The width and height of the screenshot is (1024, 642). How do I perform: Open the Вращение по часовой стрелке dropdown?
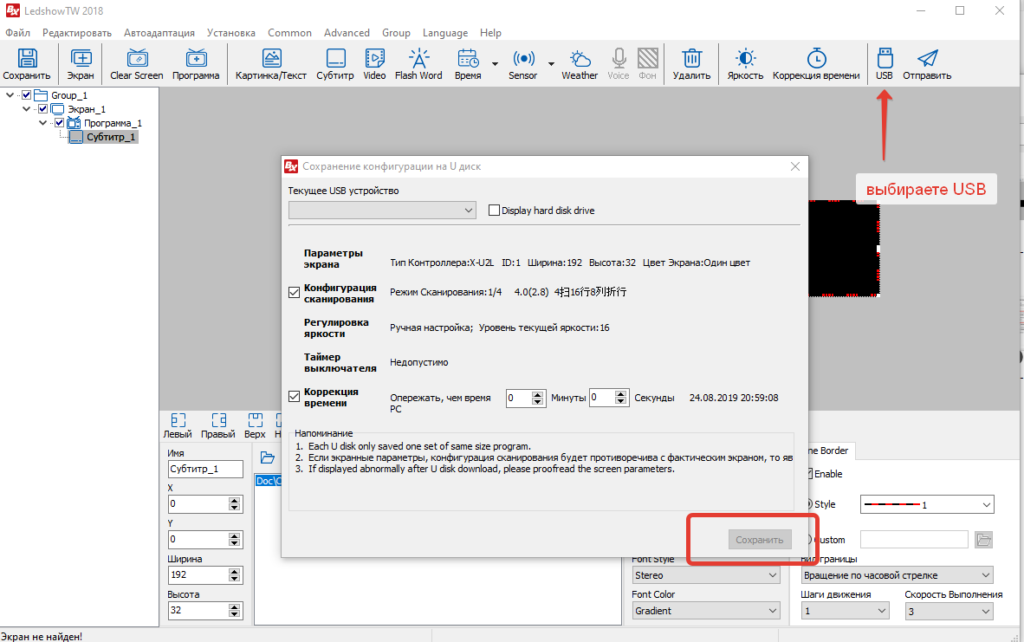897,575
